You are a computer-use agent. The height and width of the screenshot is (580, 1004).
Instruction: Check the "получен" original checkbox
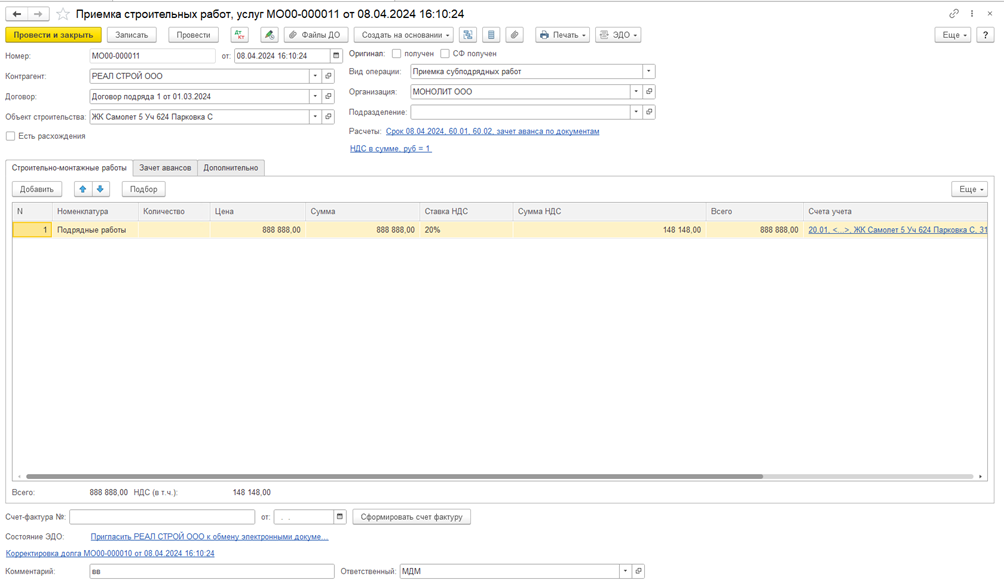397,54
